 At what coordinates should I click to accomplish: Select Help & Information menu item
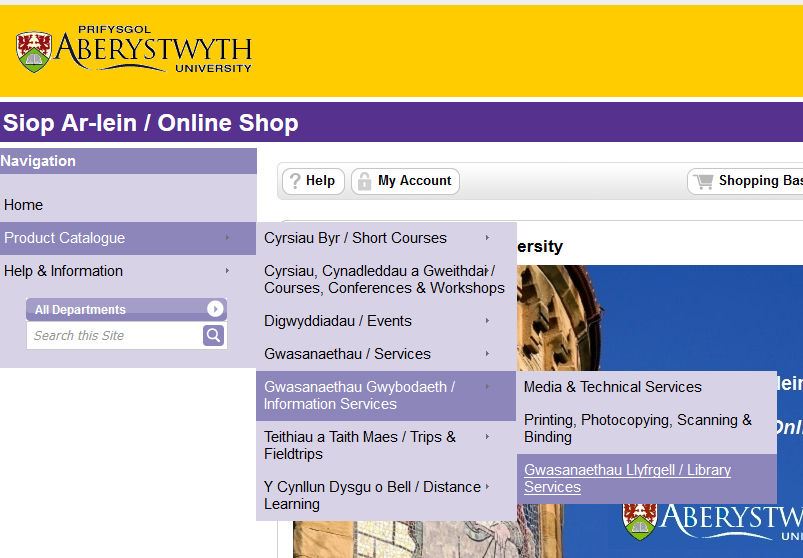128,271
